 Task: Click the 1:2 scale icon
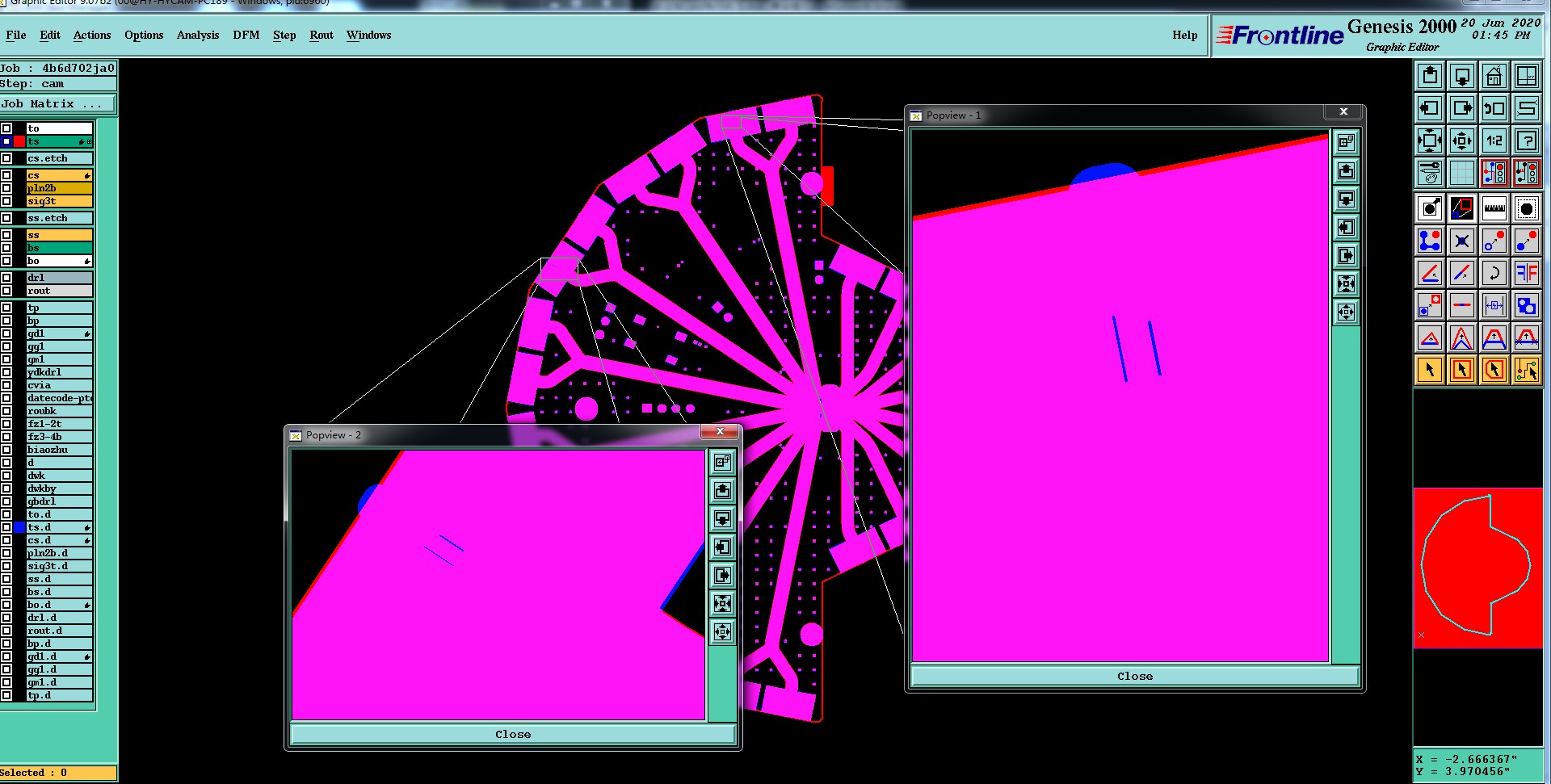coord(1494,140)
